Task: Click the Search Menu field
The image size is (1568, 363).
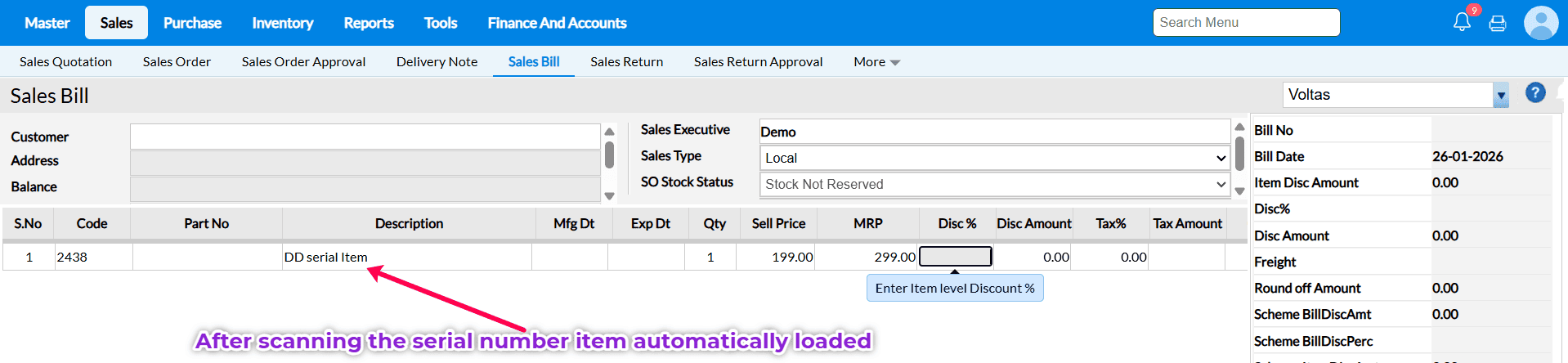Action: 1246,23
